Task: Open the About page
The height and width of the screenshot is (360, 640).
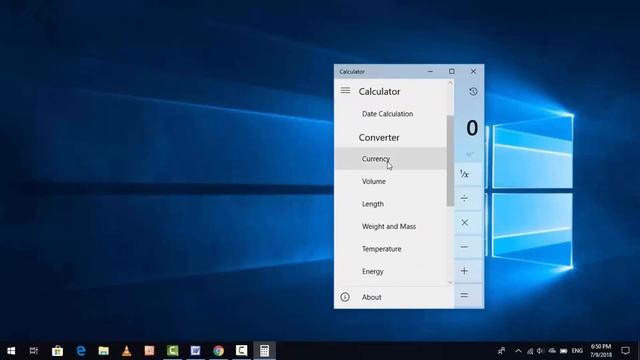Action: 394,297
